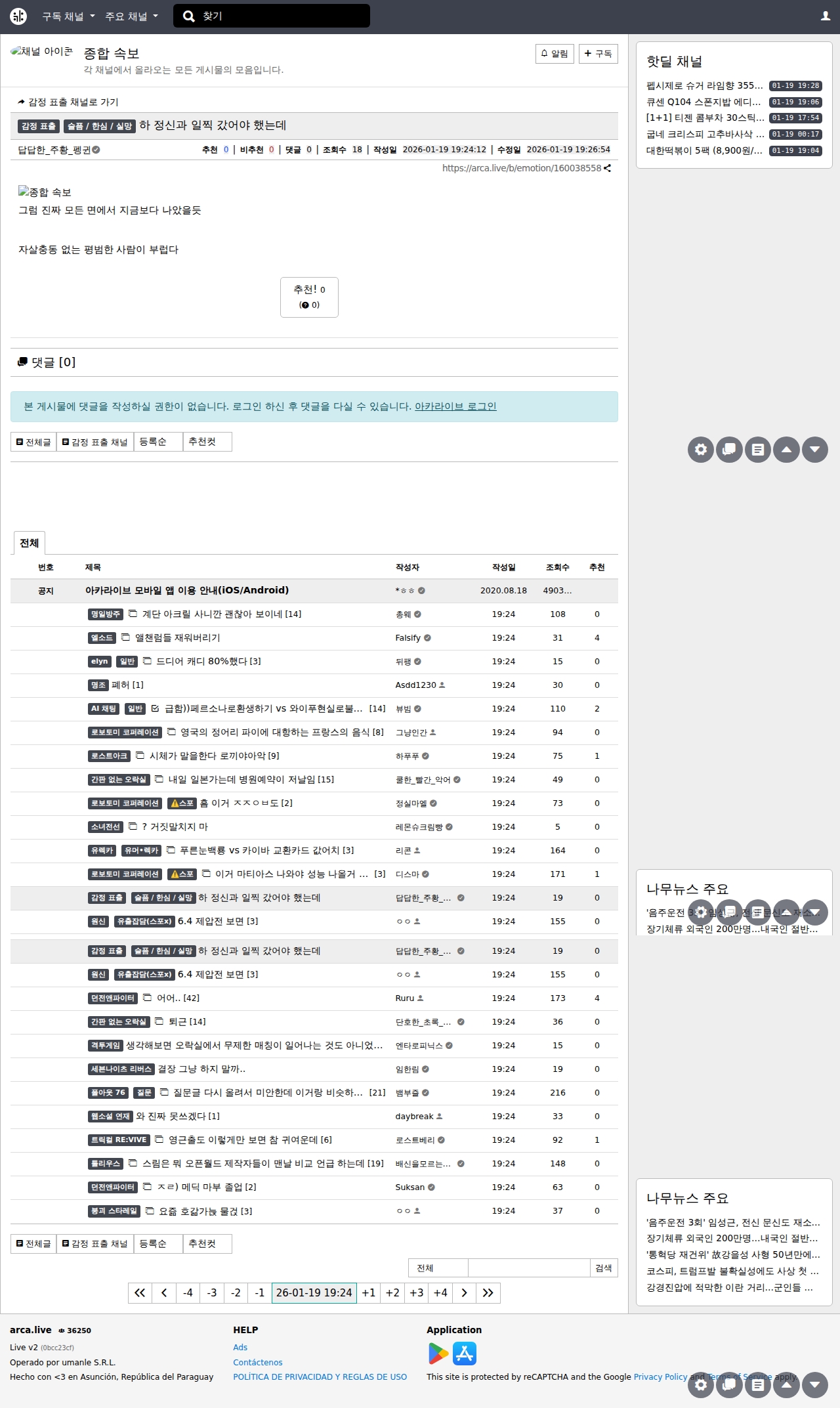
Task: Open notice 아카라이브 모바일 앱 이용 안내
Action: tap(187, 590)
